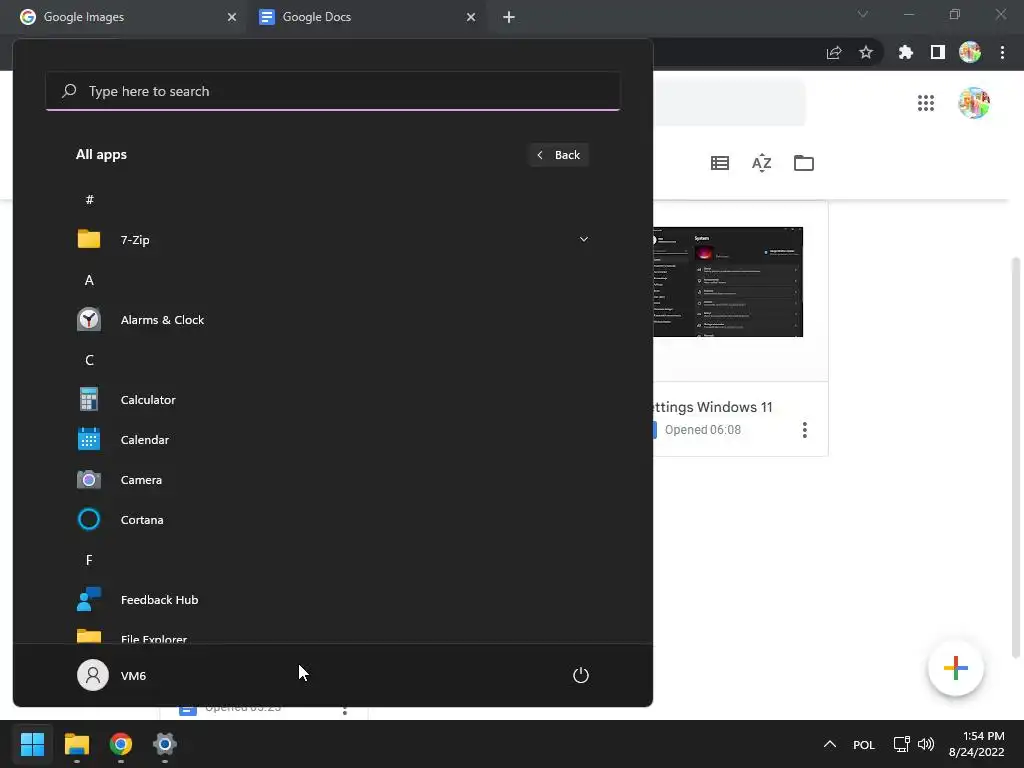Open the Settings Windows 11 document thumbnail

(x=728, y=282)
